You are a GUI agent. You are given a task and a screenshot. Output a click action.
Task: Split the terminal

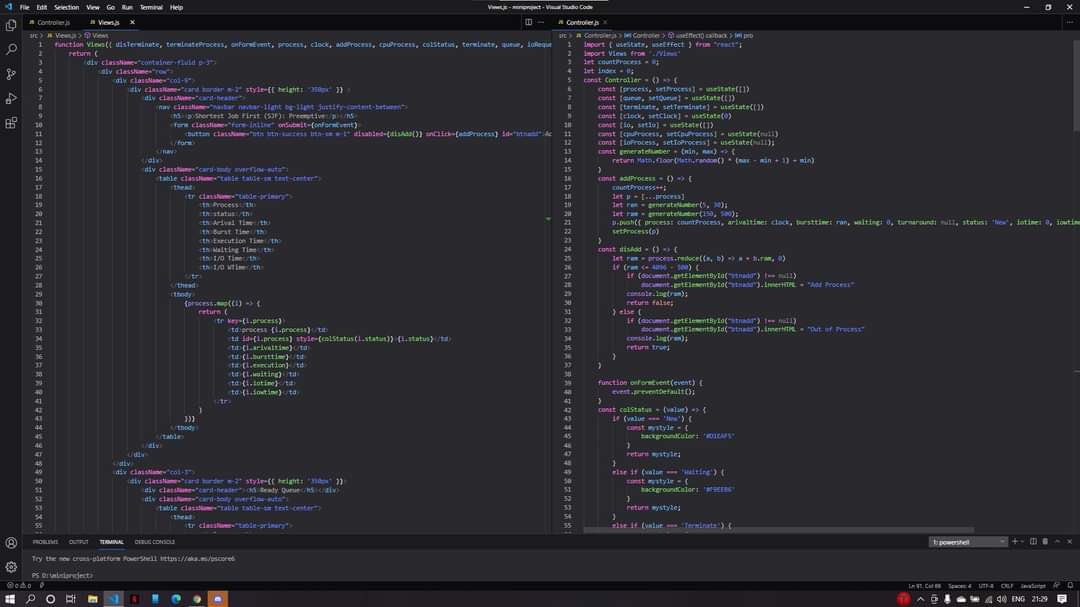coord(1033,542)
